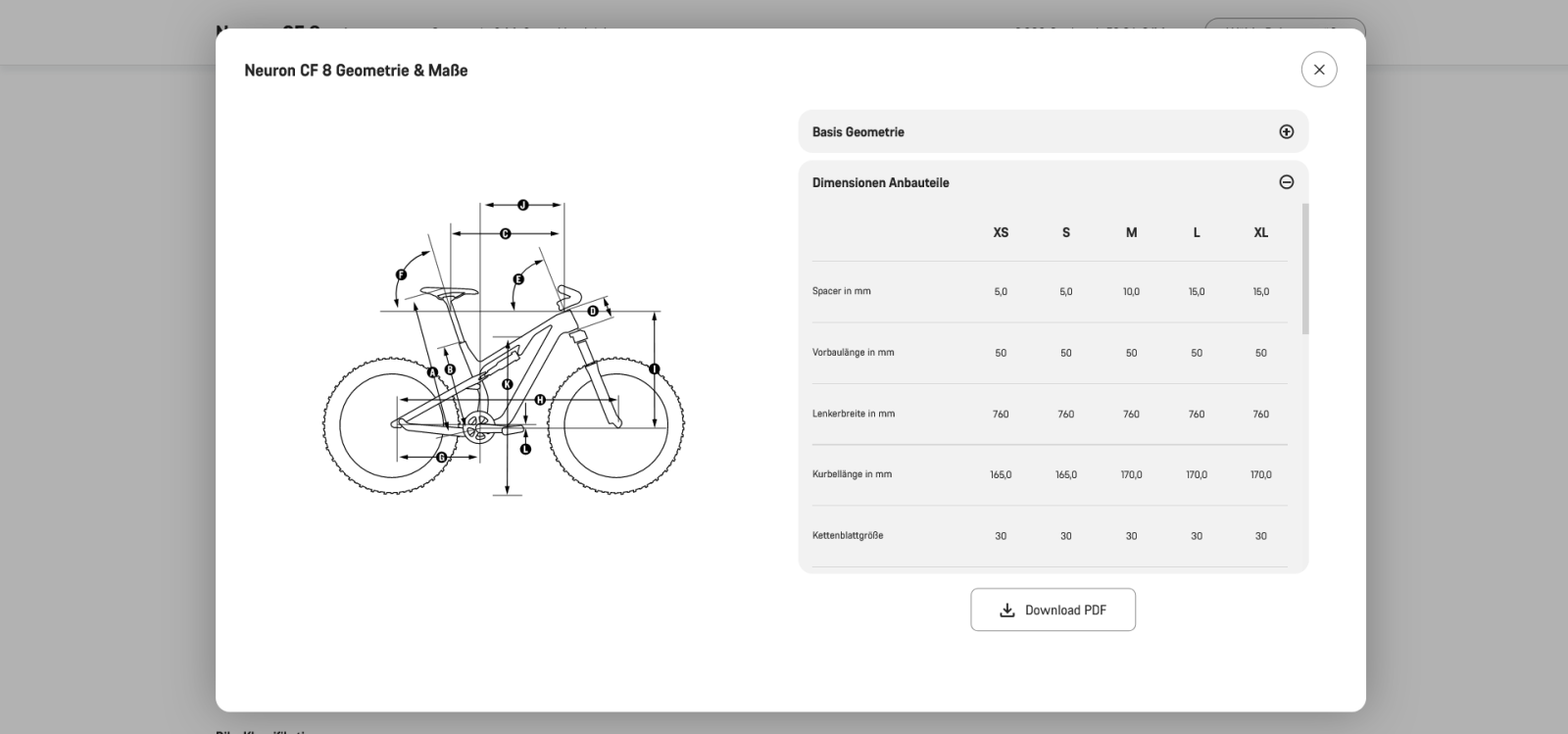Click marker L below the bottom bracket
This screenshot has height=734, width=1568.
point(525,449)
